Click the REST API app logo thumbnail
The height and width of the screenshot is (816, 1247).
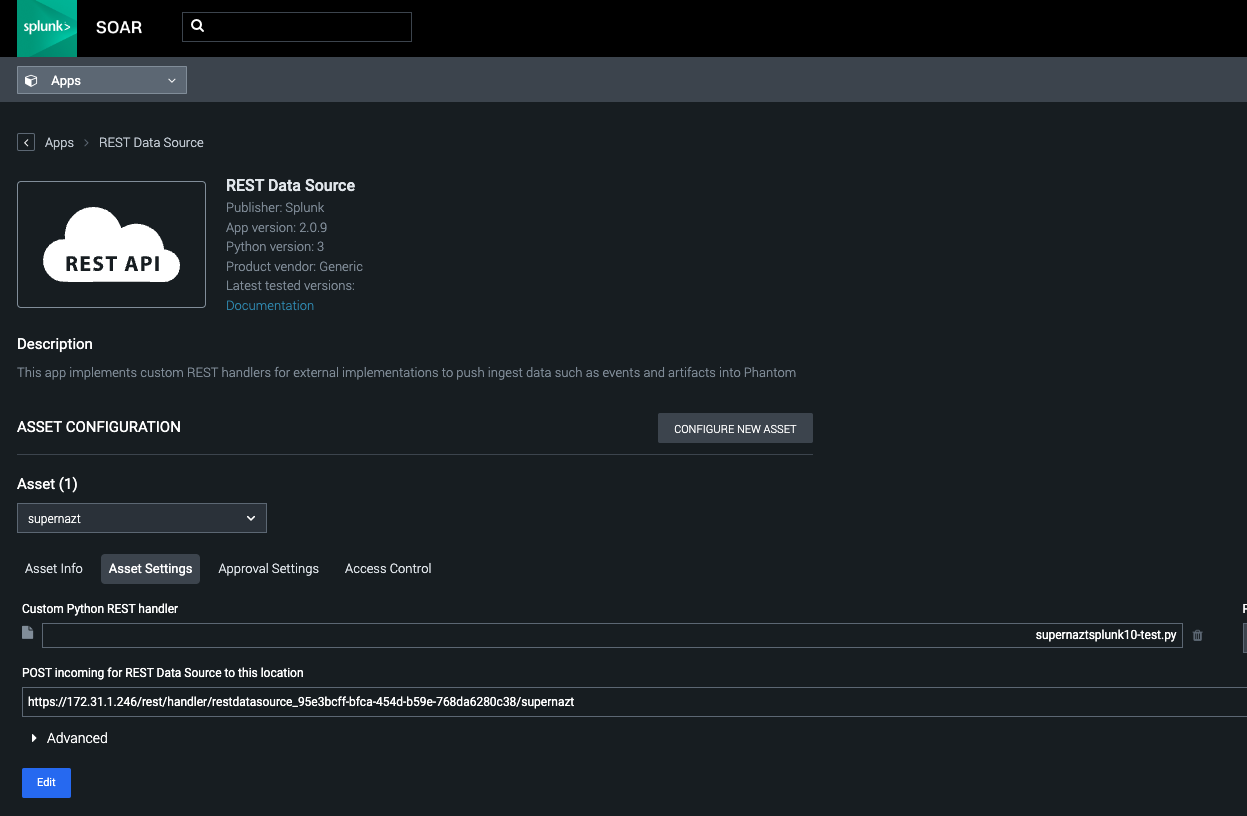(111, 244)
